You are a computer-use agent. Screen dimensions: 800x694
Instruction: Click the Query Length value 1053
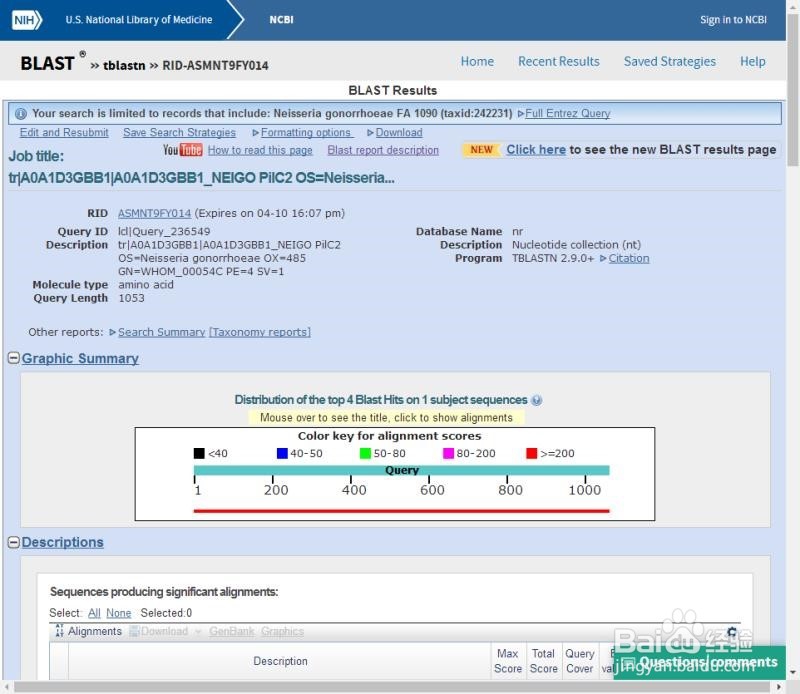pyautogui.click(x=131, y=298)
